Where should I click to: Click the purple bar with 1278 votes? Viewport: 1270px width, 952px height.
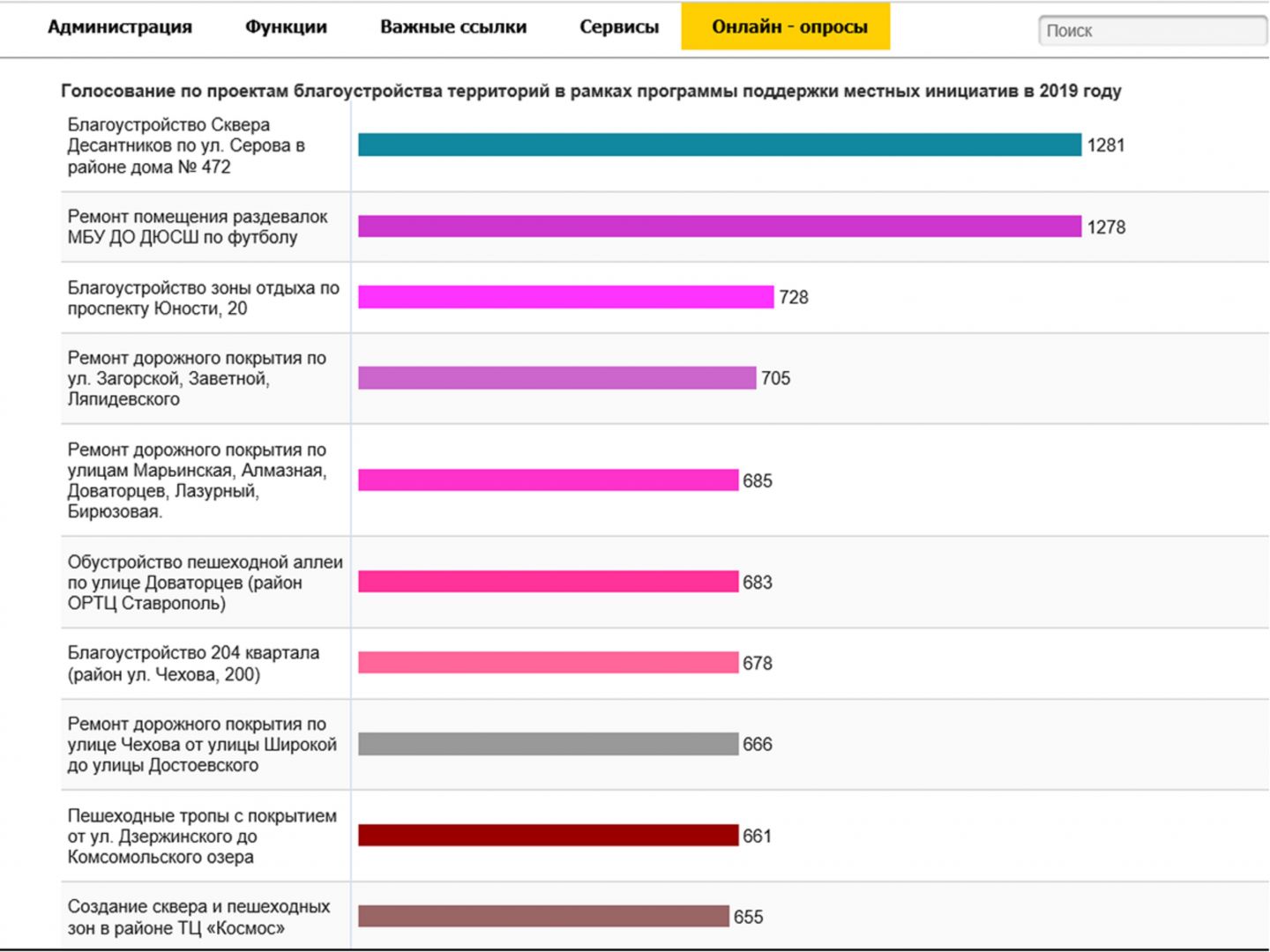720,227
